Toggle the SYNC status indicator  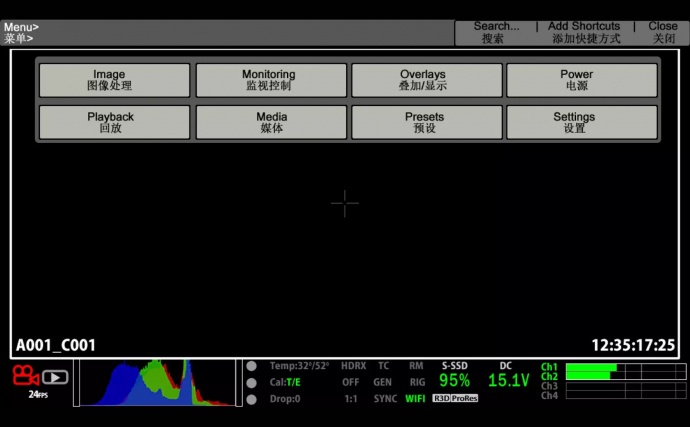coord(385,398)
